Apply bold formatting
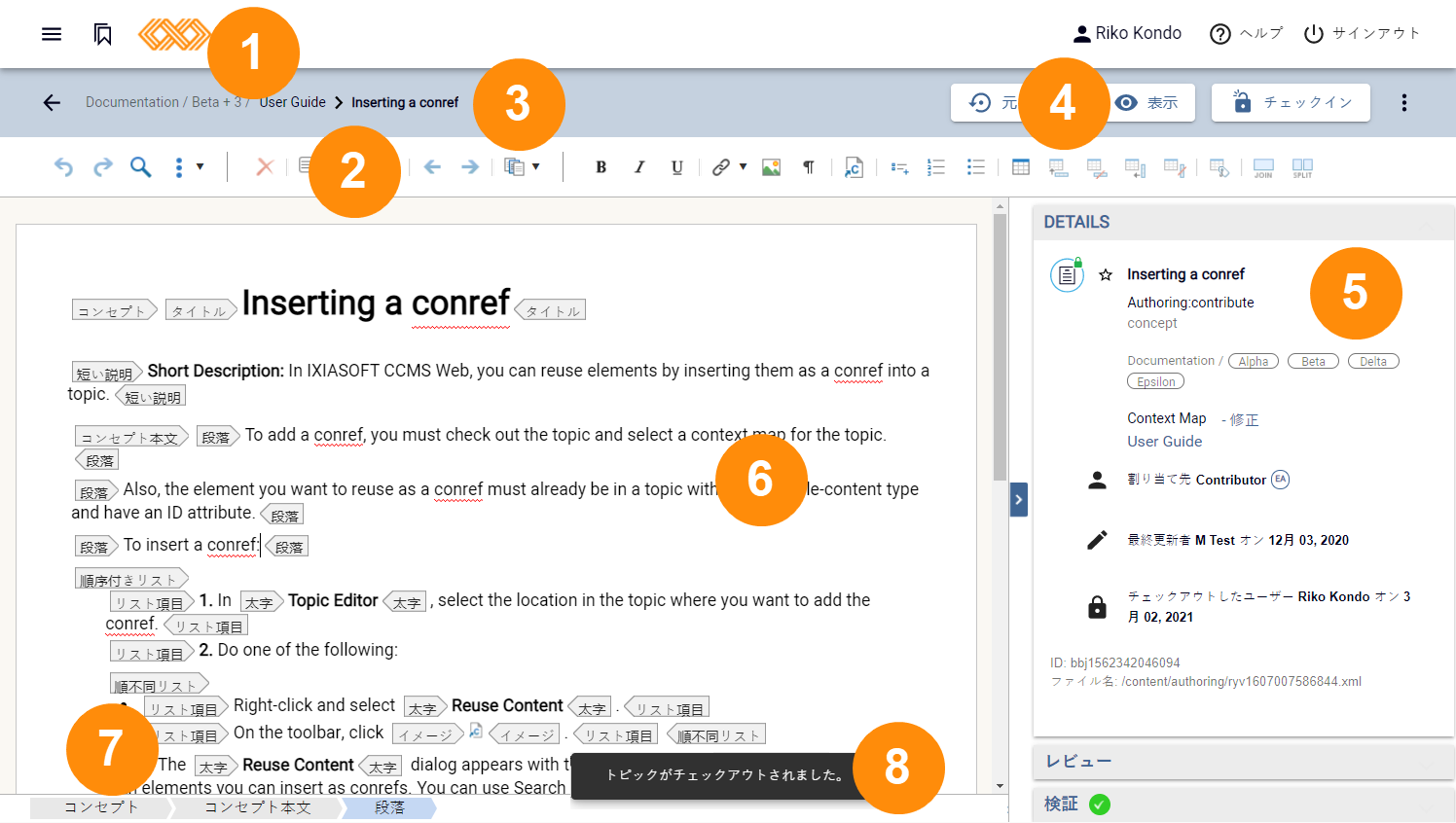Image resolution: width=1456 pixels, height=823 pixels. 601,167
